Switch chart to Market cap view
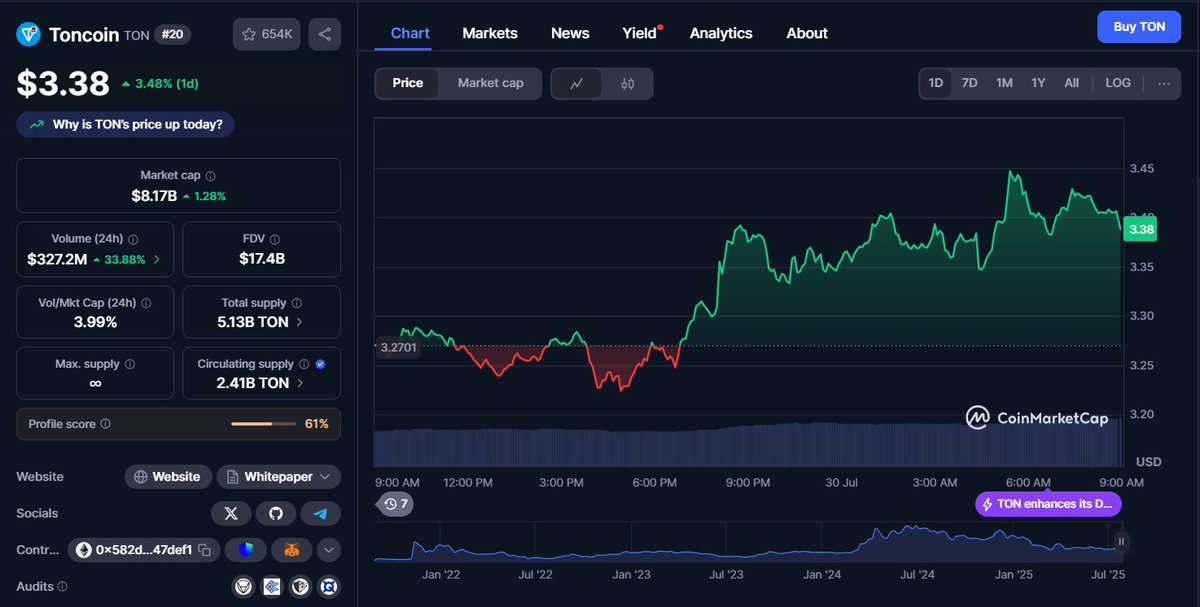The image size is (1200, 607). click(x=490, y=83)
